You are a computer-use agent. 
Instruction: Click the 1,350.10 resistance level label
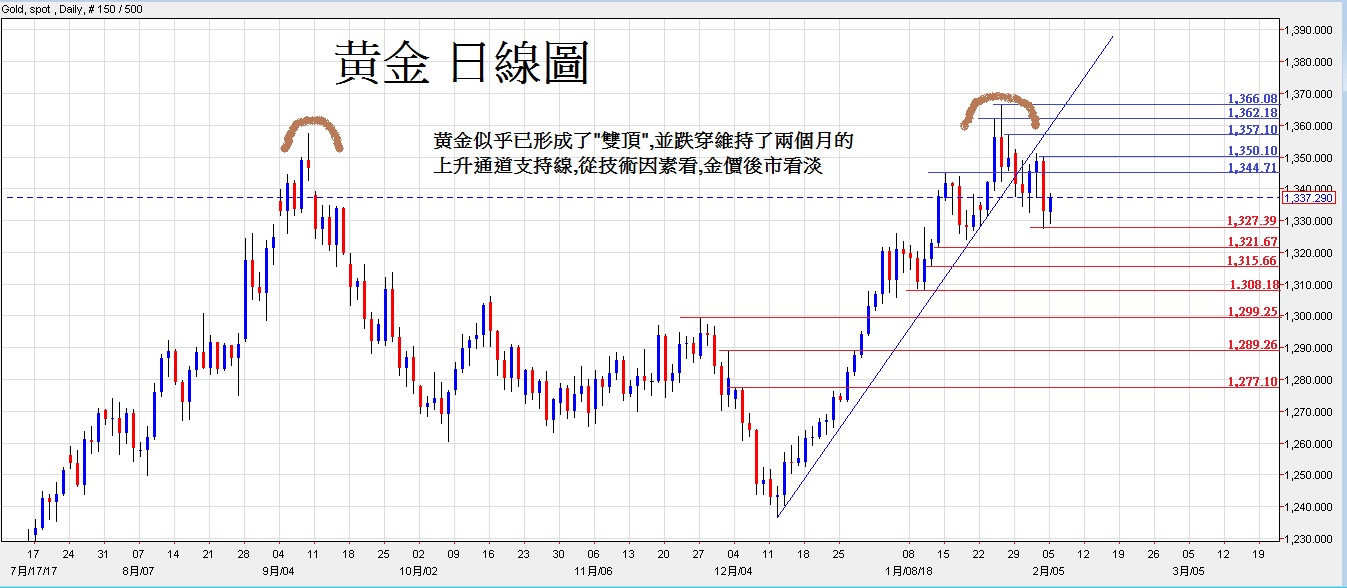(1252, 151)
